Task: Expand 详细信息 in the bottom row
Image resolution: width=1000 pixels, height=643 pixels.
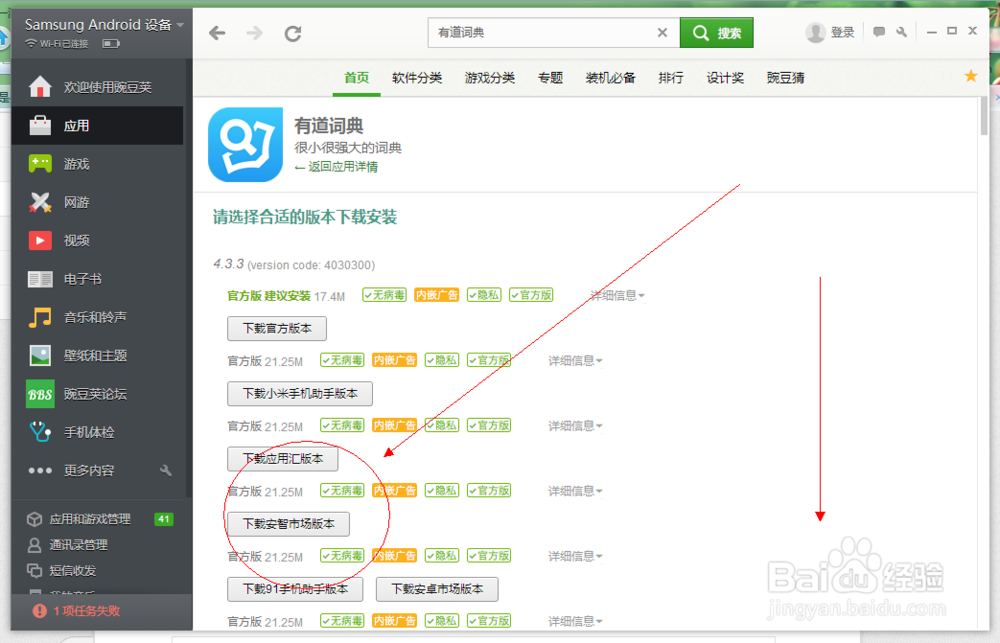Action: (x=575, y=621)
